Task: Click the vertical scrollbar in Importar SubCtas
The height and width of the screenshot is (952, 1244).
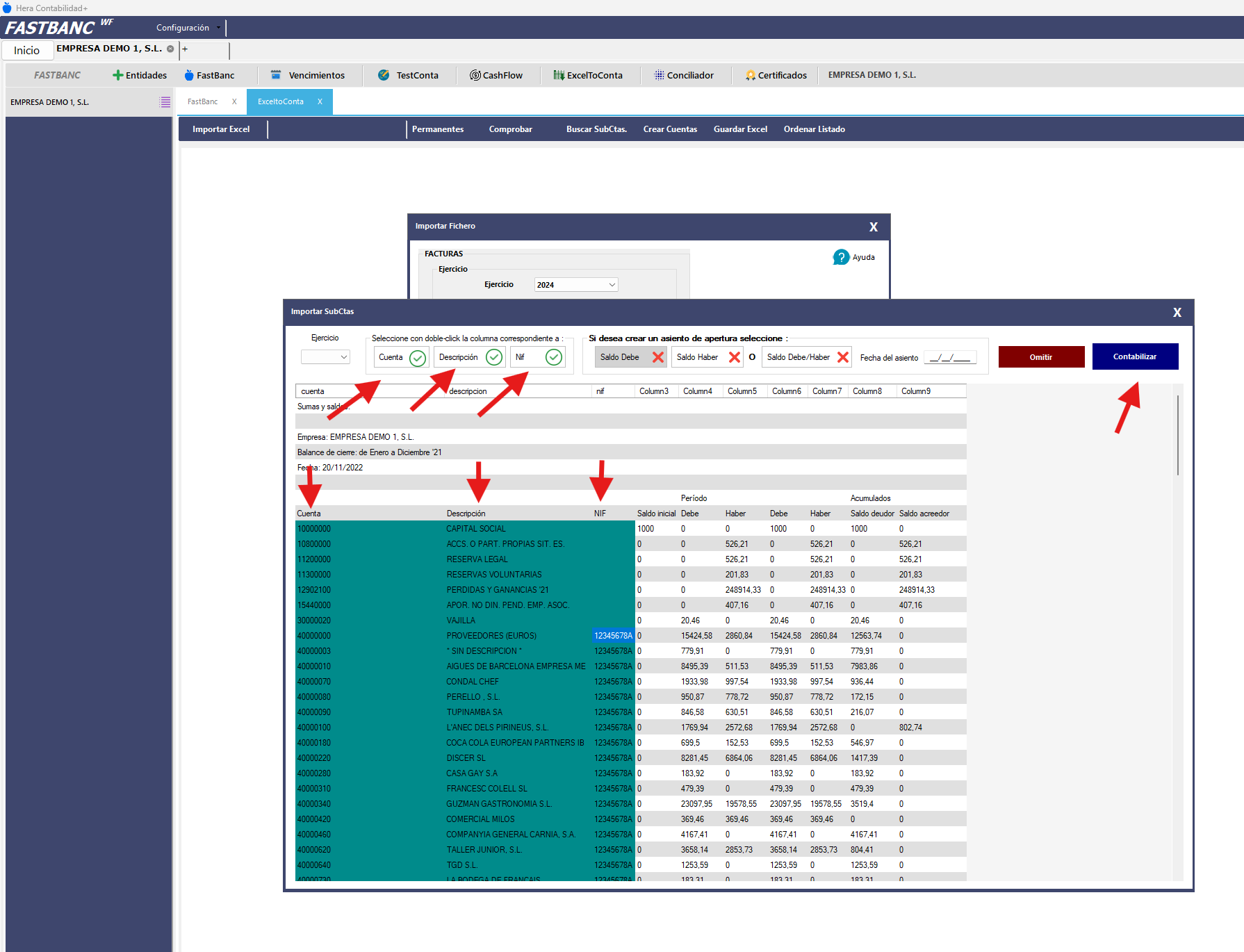Action: click(1177, 435)
